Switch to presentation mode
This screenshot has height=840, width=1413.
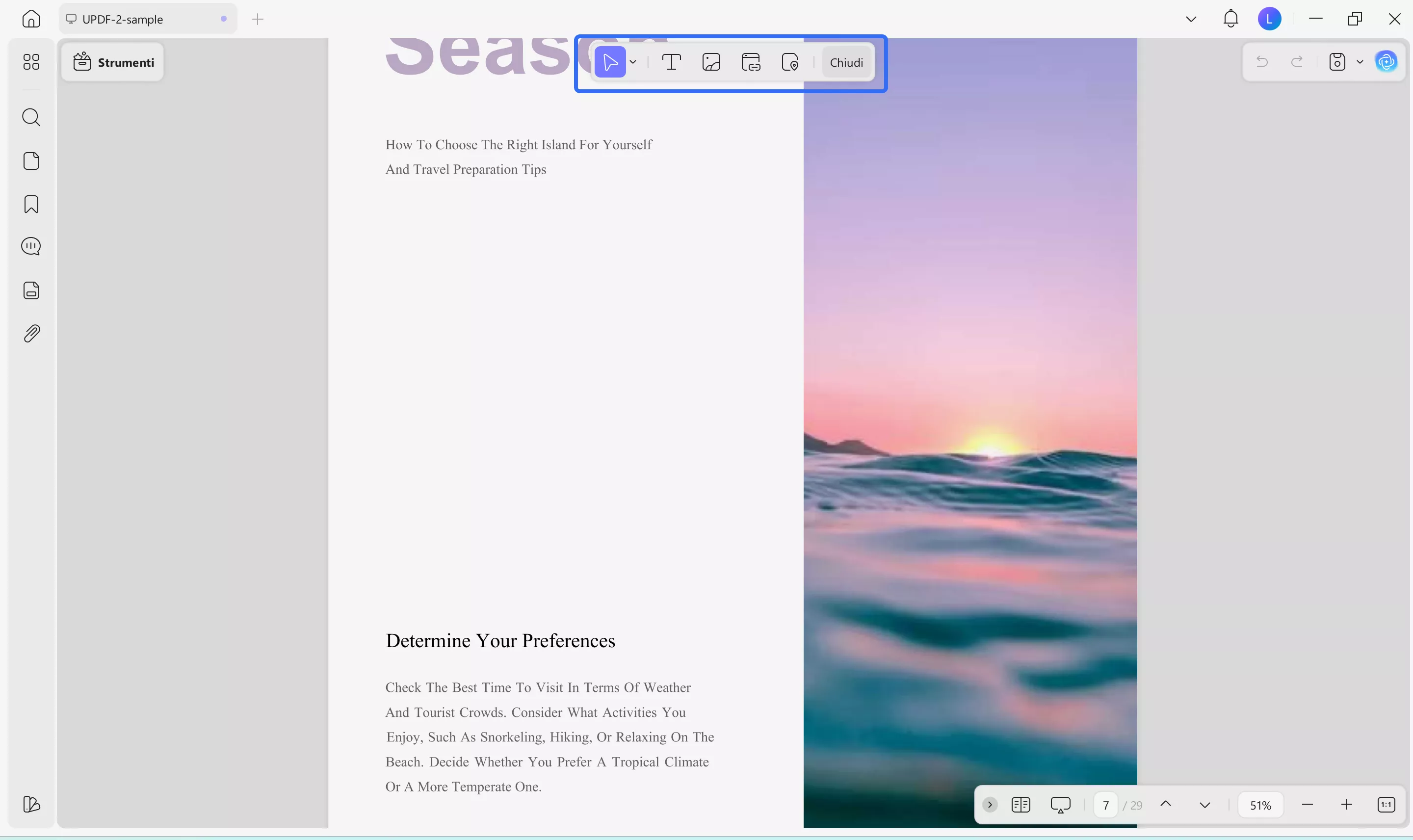[1060, 804]
